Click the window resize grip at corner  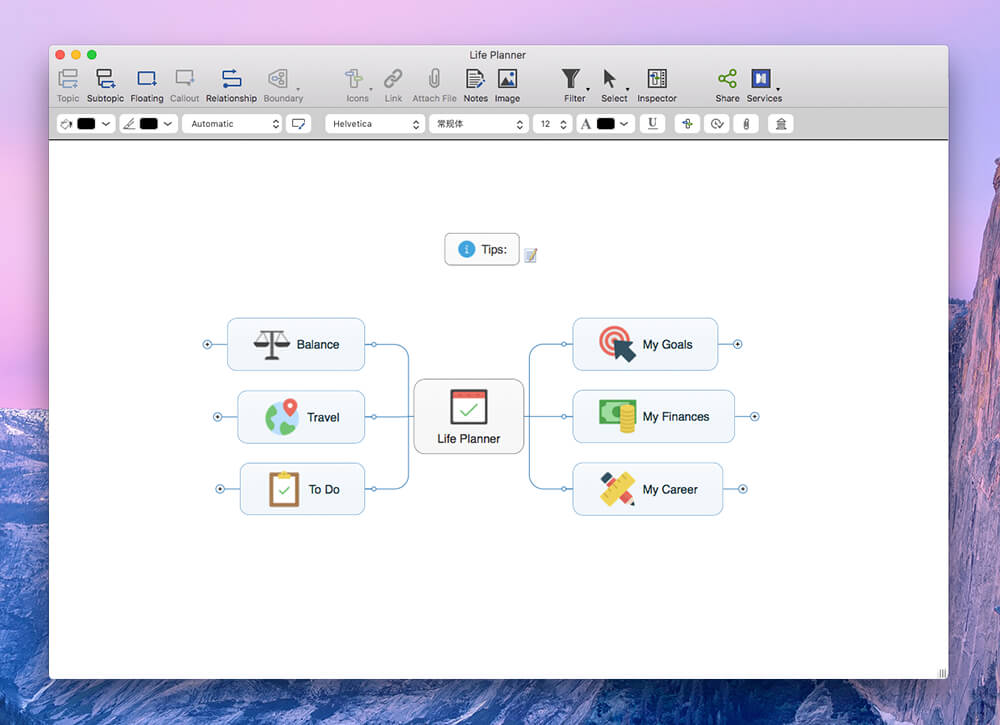[942, 673]
